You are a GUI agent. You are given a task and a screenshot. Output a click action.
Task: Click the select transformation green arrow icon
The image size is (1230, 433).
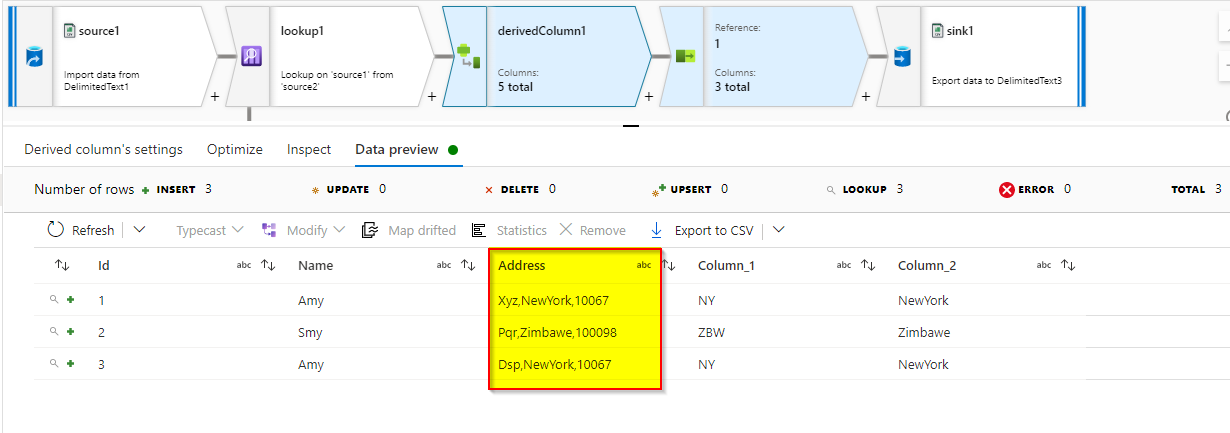[686, 57]
